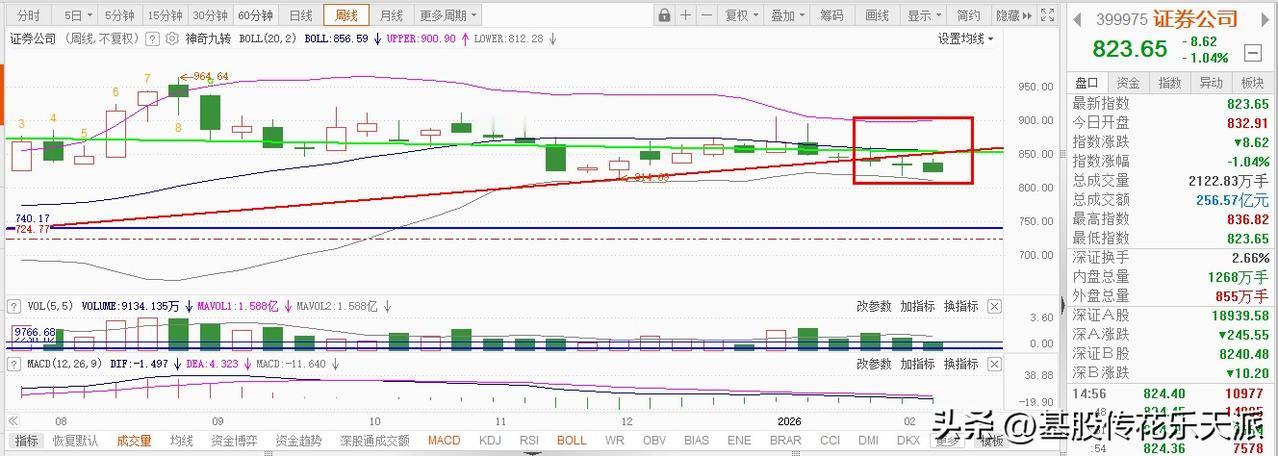
Task: Click 筹码 toolbar button
Action: click(832, 15)
